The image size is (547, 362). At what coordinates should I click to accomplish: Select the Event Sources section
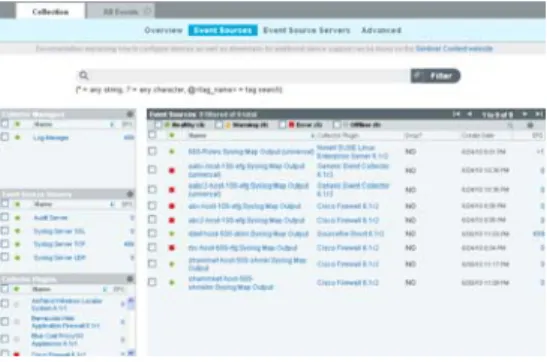(223, 30)
